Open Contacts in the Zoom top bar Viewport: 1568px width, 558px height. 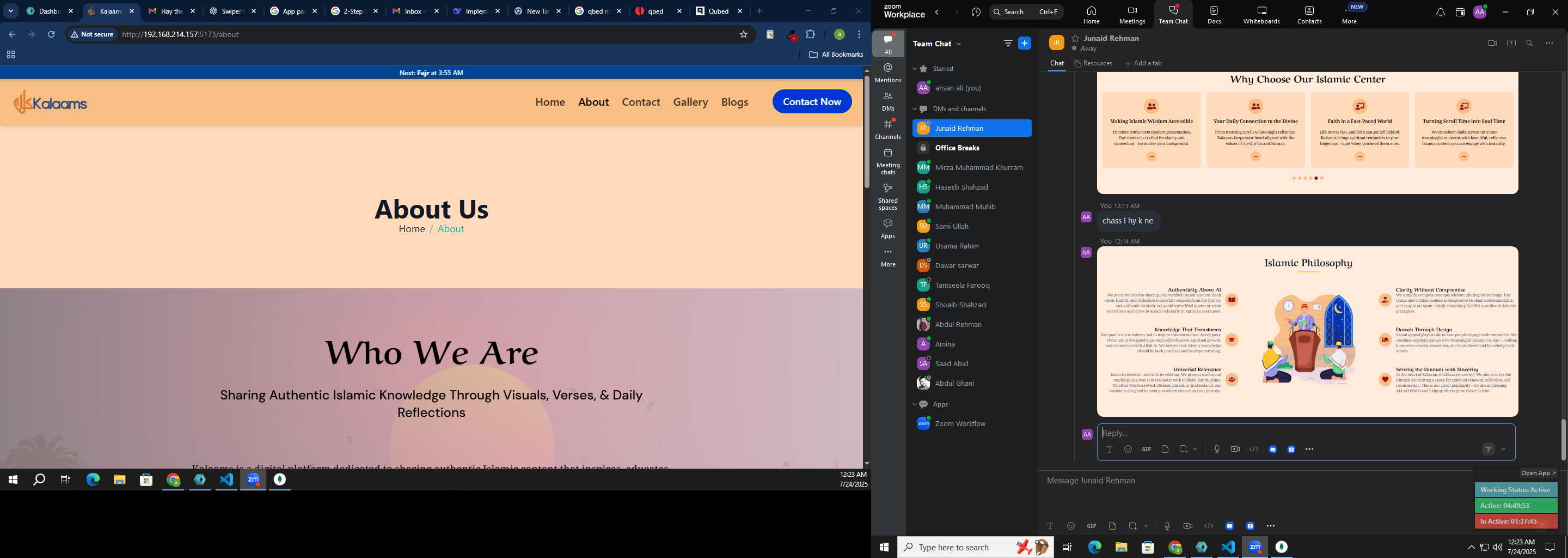tap(1309, 14)
